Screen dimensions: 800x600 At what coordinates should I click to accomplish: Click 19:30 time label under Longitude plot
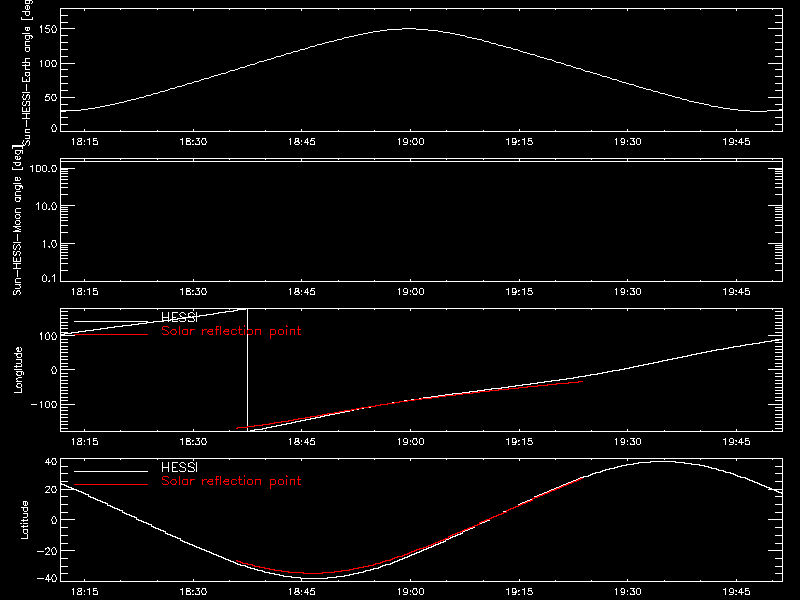628,442
